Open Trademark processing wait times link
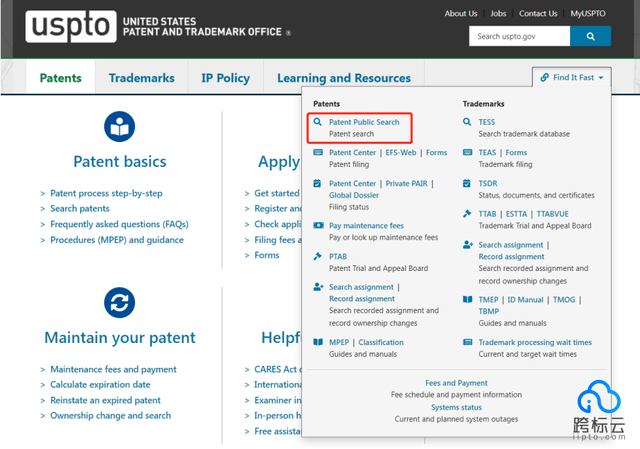This screenshot has height=449, width=640. 535,342
